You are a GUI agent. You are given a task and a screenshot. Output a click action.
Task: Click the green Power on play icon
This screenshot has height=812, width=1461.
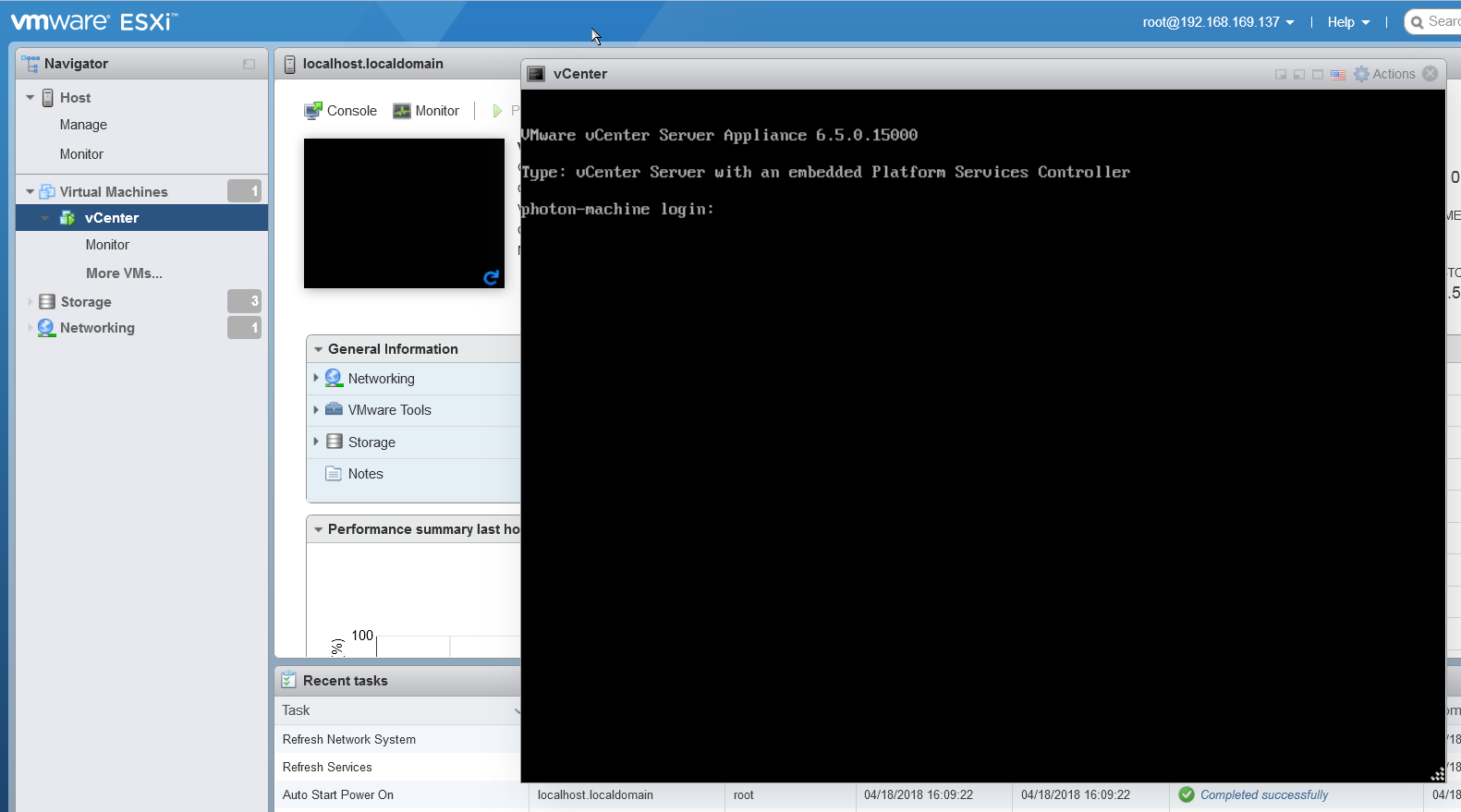pos(497,111)
